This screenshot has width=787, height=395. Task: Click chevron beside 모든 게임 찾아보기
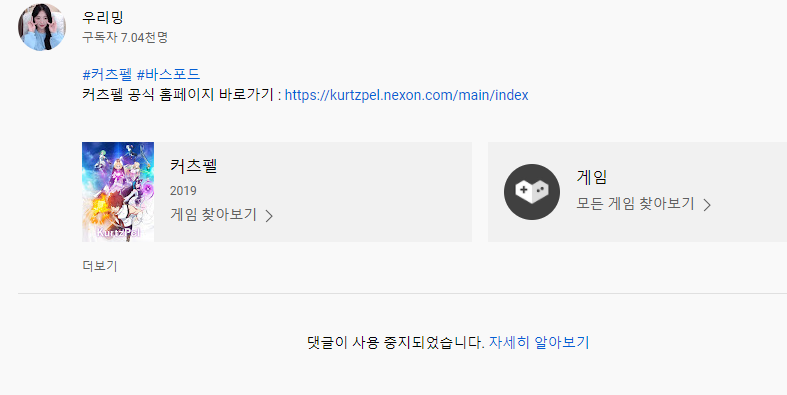click(707, 205)
